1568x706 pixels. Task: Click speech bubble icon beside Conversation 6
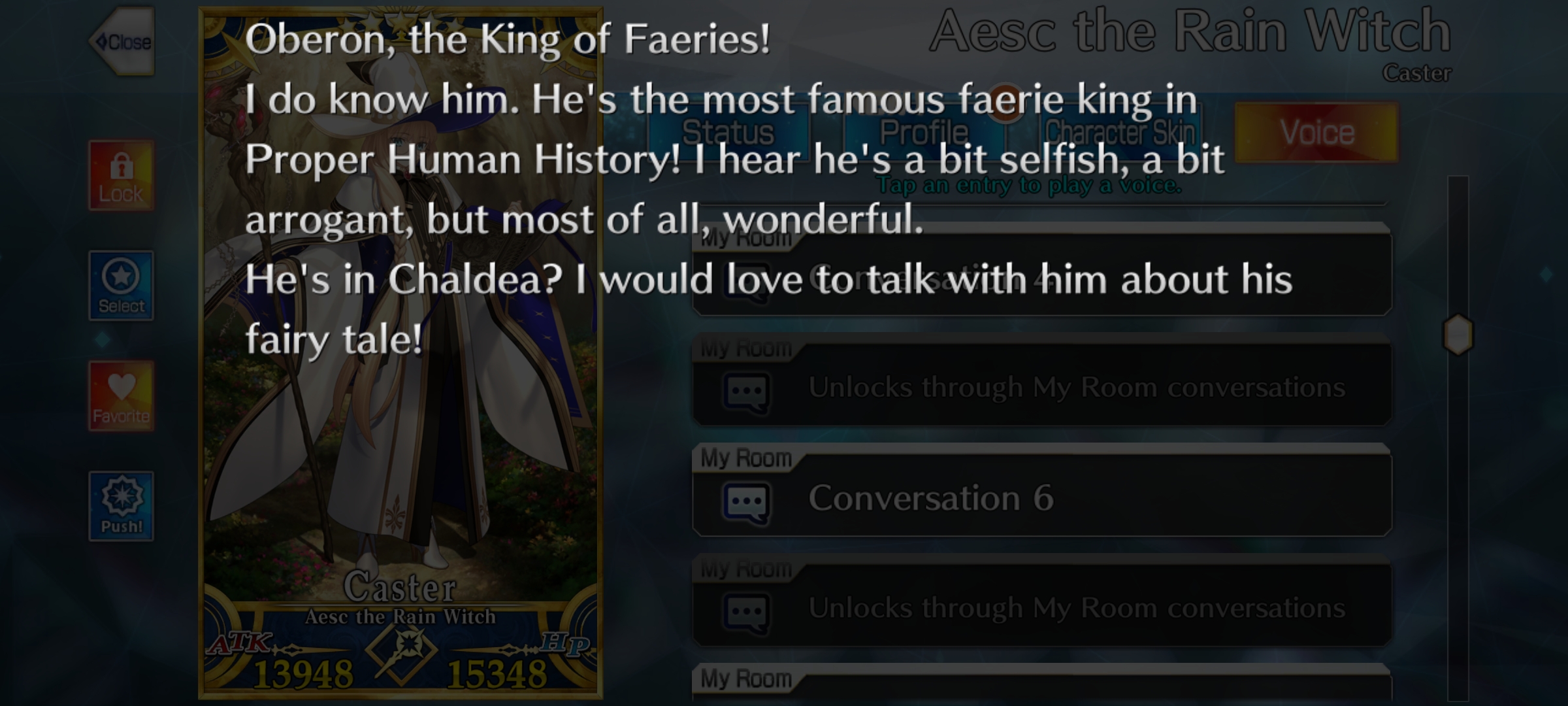[x=746, y=502]
